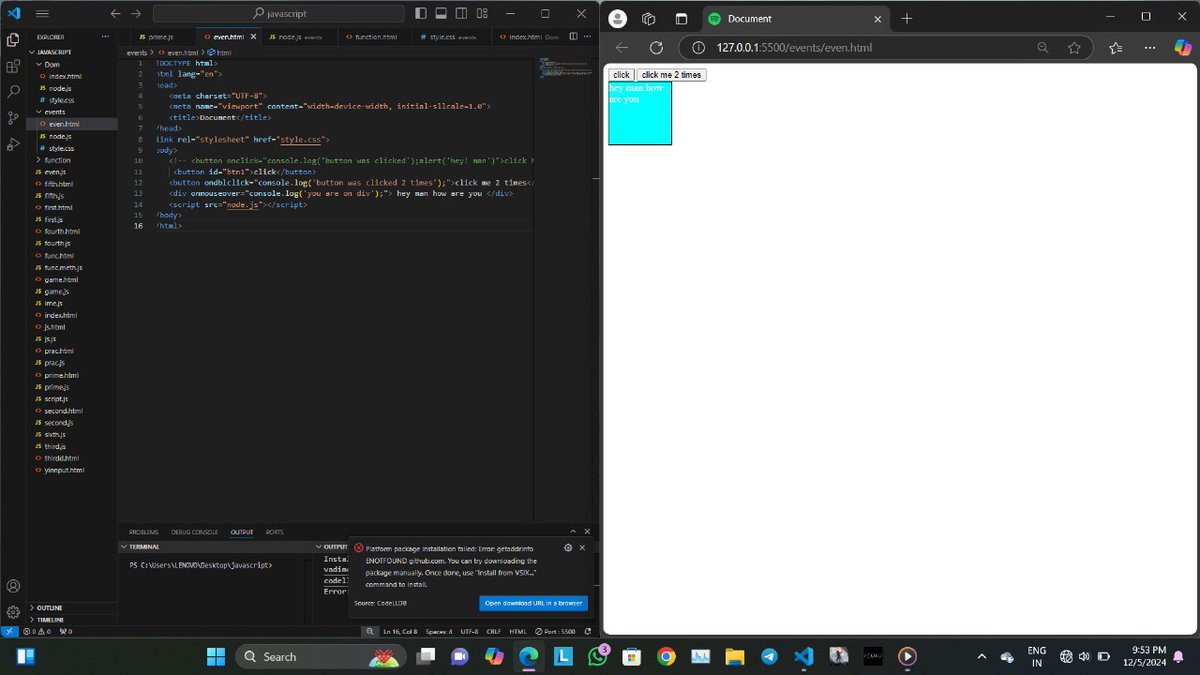Collapse the JAVASCRIPT root folder

point(53,51)
